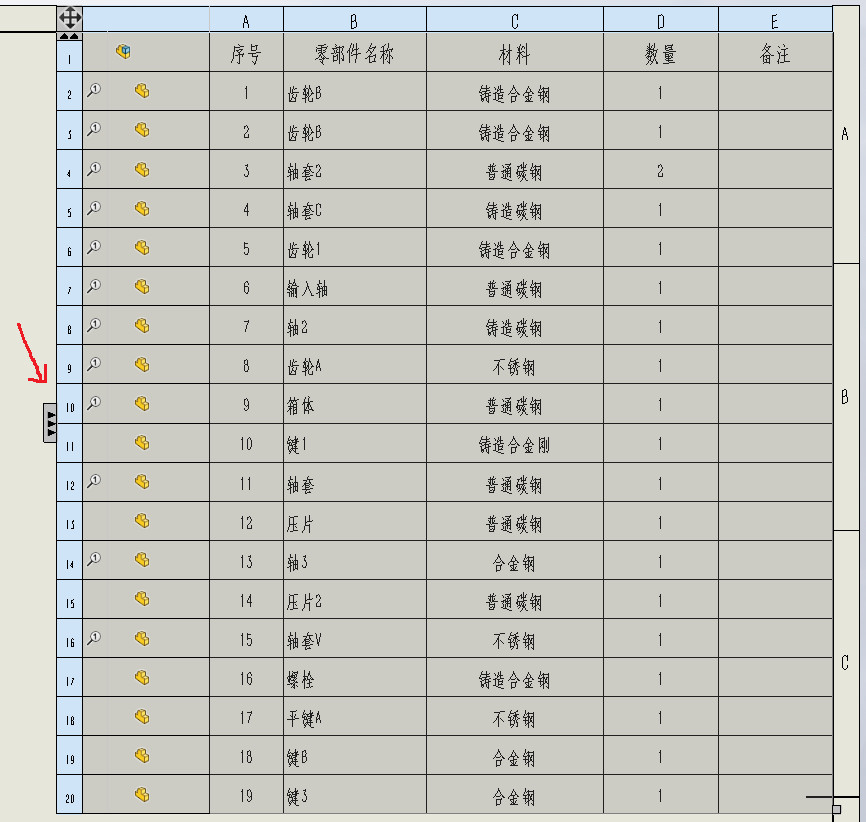The width and height of the screenshot is (866, 822).
Task: Select row header 20
Action: pyautogui.click(x=70, y=794)
